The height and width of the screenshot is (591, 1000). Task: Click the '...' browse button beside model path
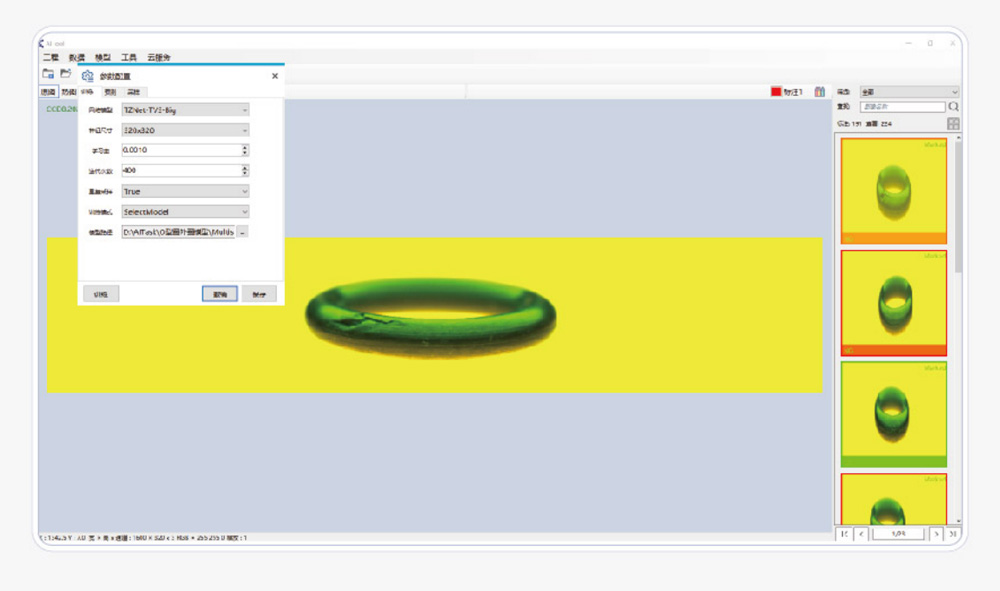coord(243,232)
